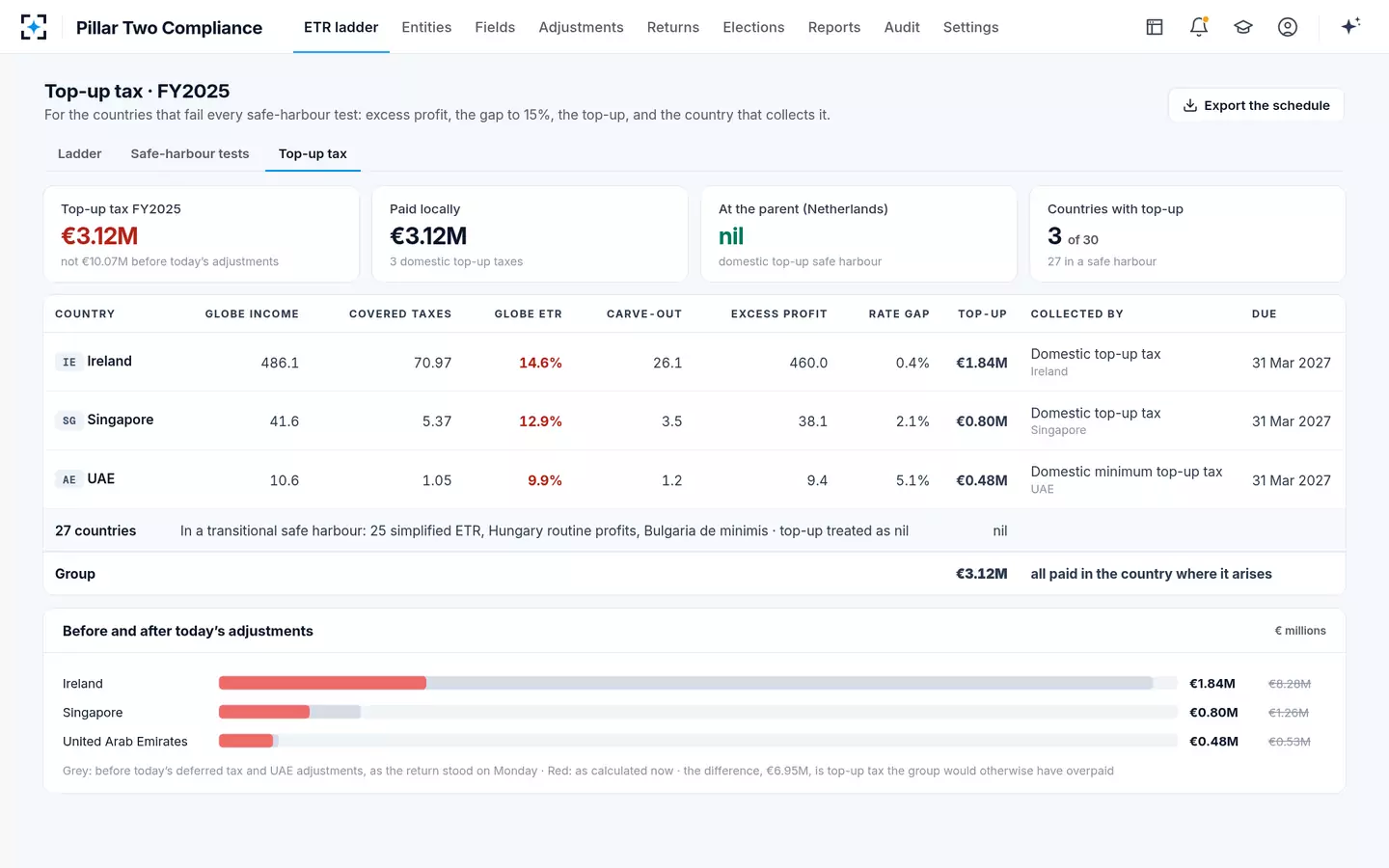Select the Singapore country name
The width and height of the screenshot is (1389, 868).
click(x=121, y=420)
